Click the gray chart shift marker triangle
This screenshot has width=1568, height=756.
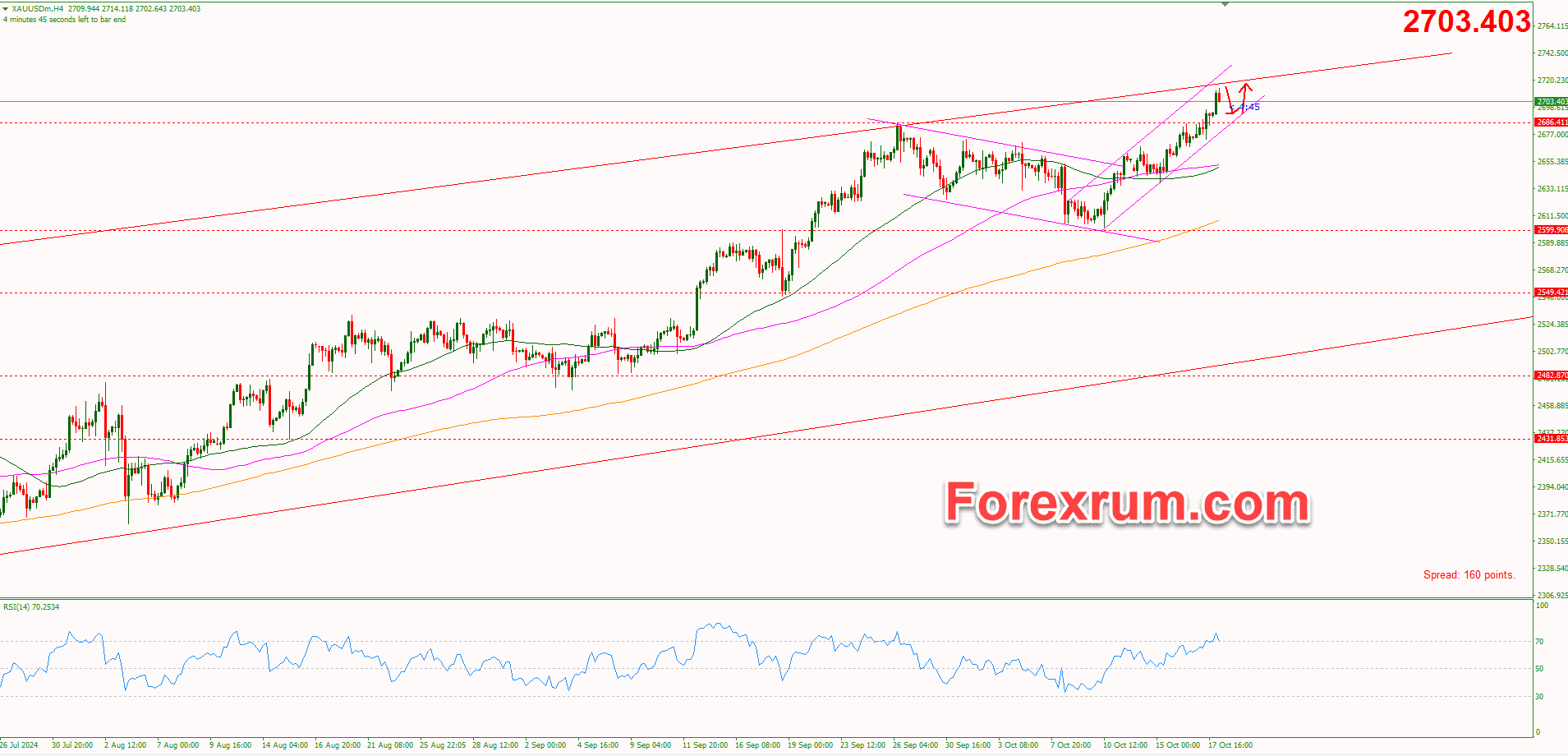pyautogui.click(x=1225, y=4)
